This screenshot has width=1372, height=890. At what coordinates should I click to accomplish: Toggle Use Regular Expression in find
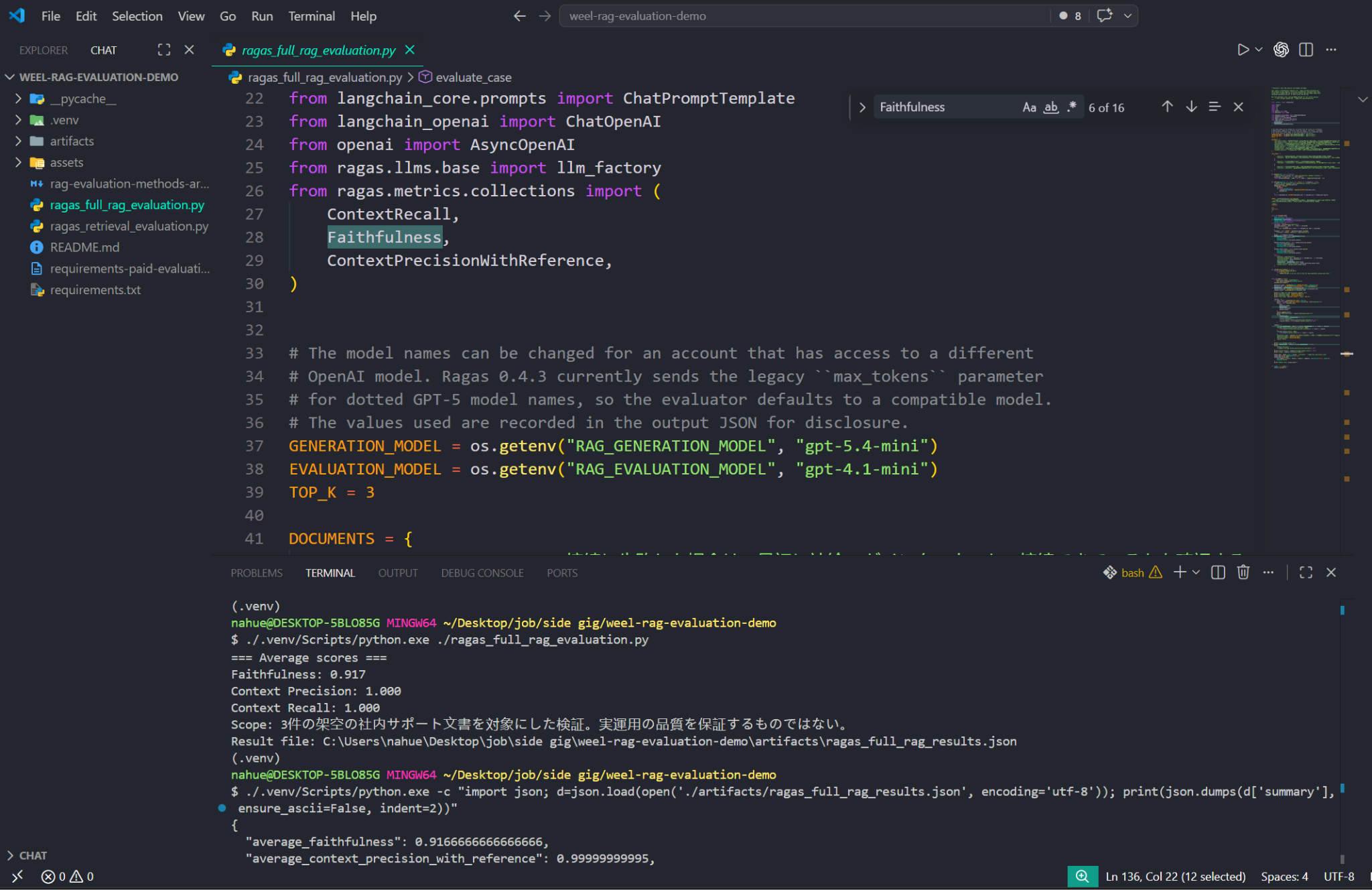click(x=1072, y=107)
